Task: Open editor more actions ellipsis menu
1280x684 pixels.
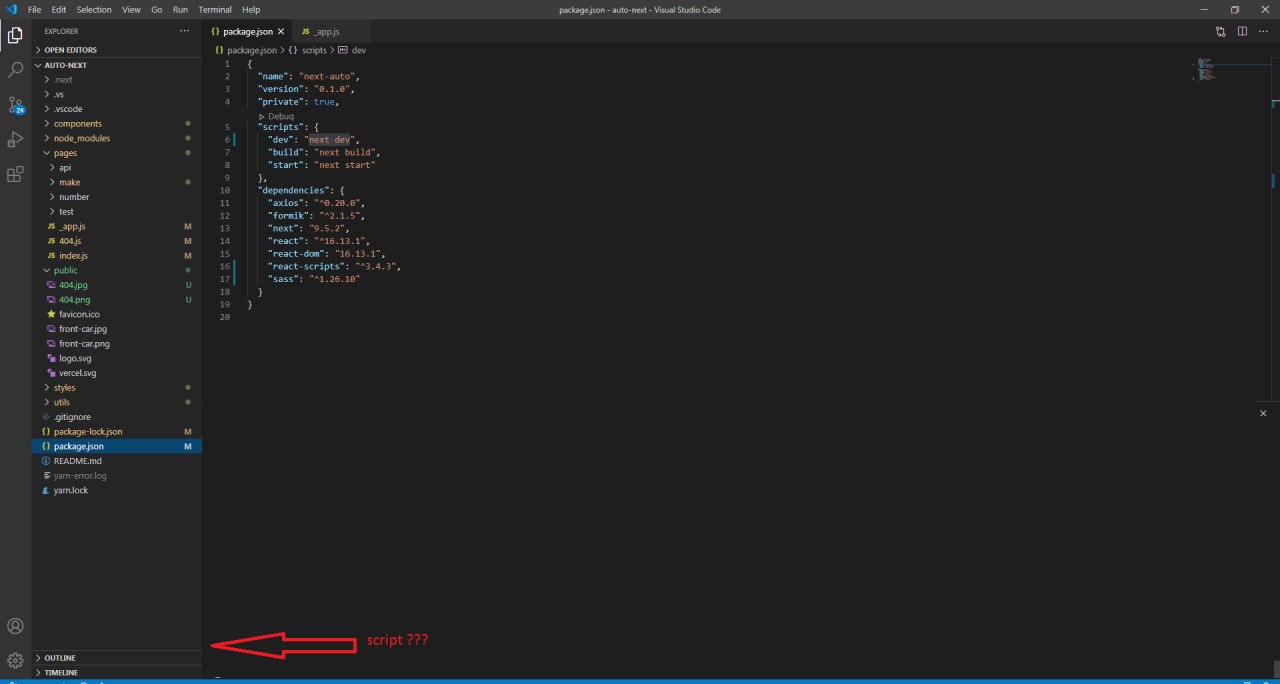Action: pos(1264,31)
